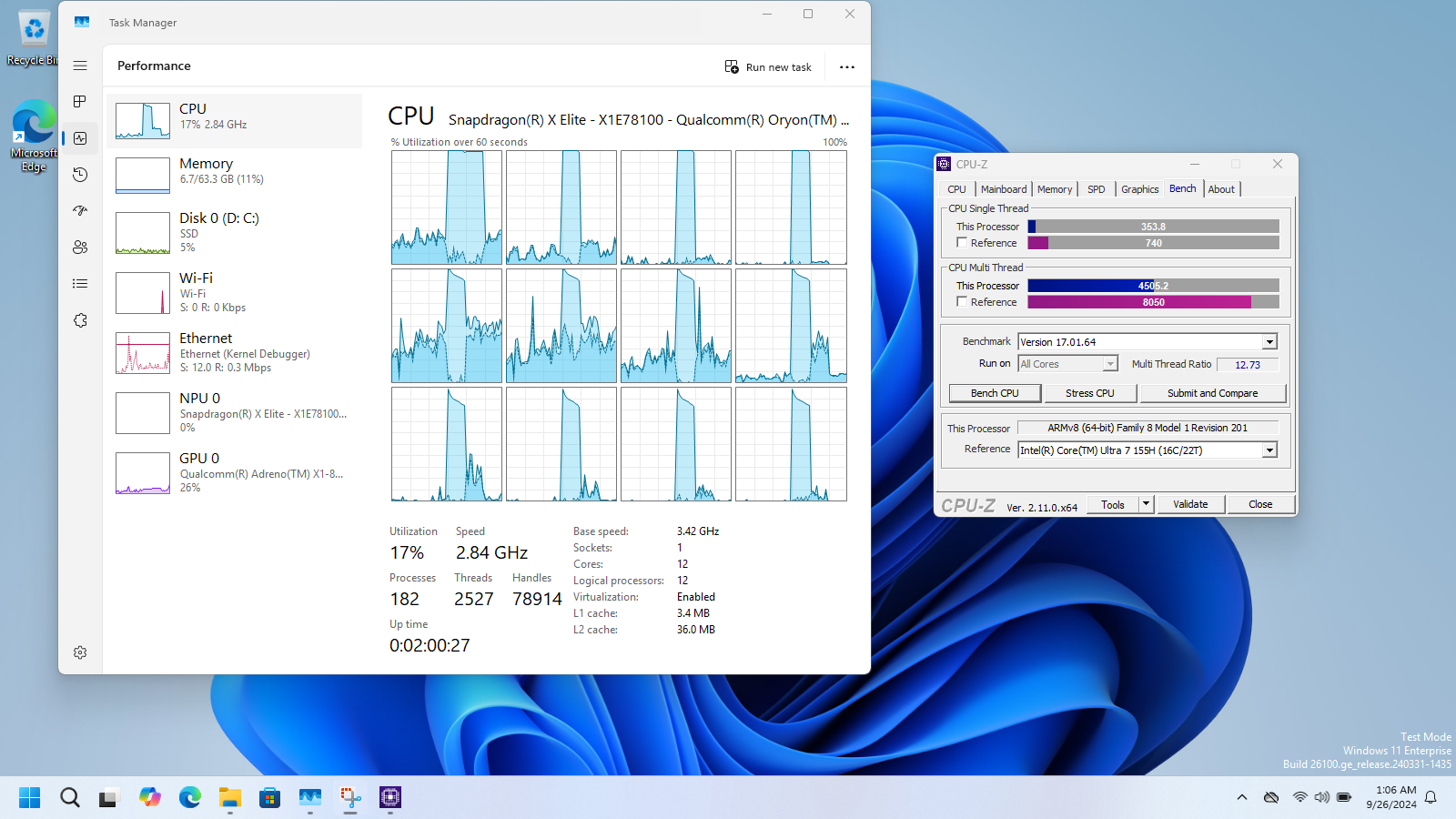This screenshot has width=1456, height=819.
Task: Open Task Manager hamburger navigation menu
Action: pos(80,66)
